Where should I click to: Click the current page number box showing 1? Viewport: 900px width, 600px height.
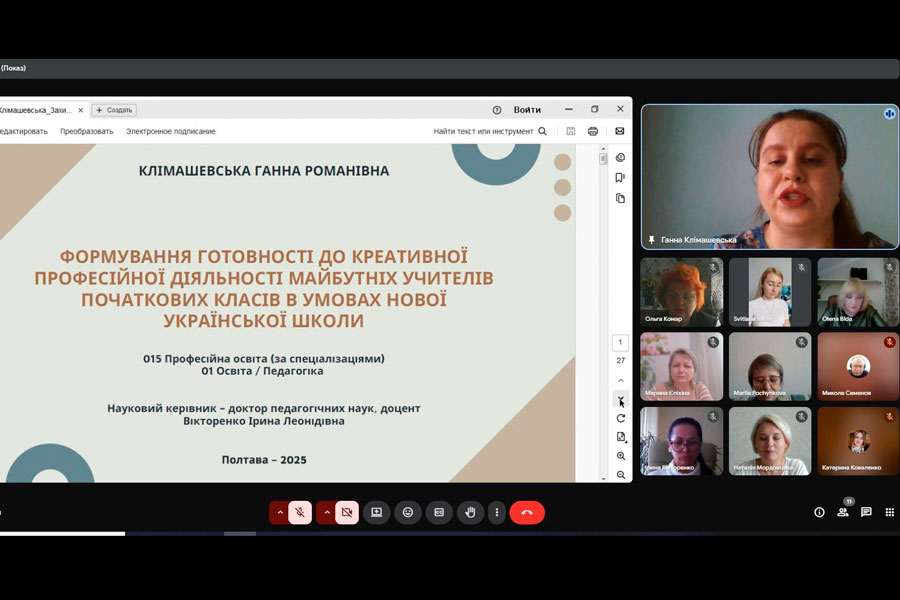coord(620,342)
